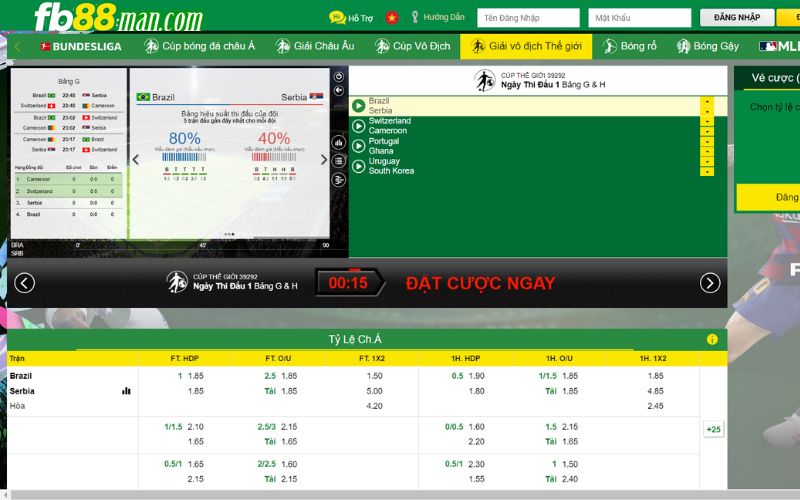
Task: Click the play icon for Portugal vs Ghana
Action: pyautogui.click(x=358, y=146)
